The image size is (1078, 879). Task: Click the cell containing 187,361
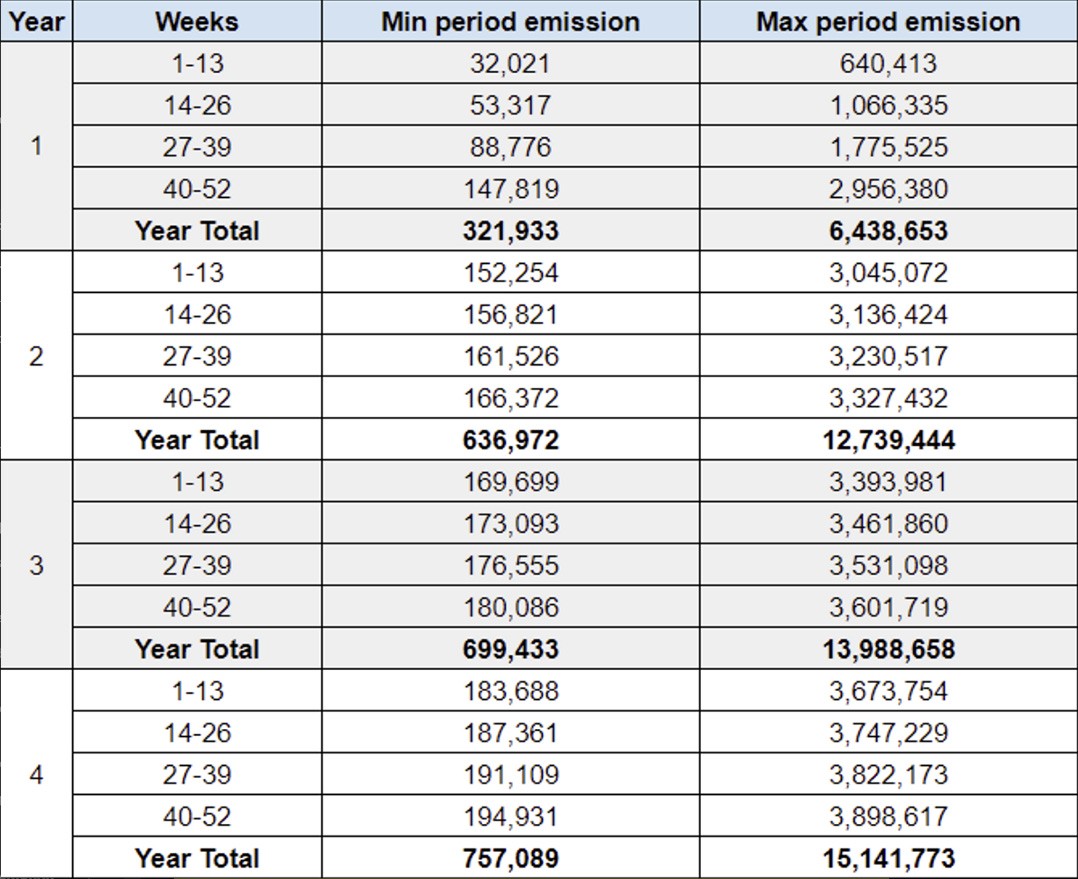click(510, 733)
